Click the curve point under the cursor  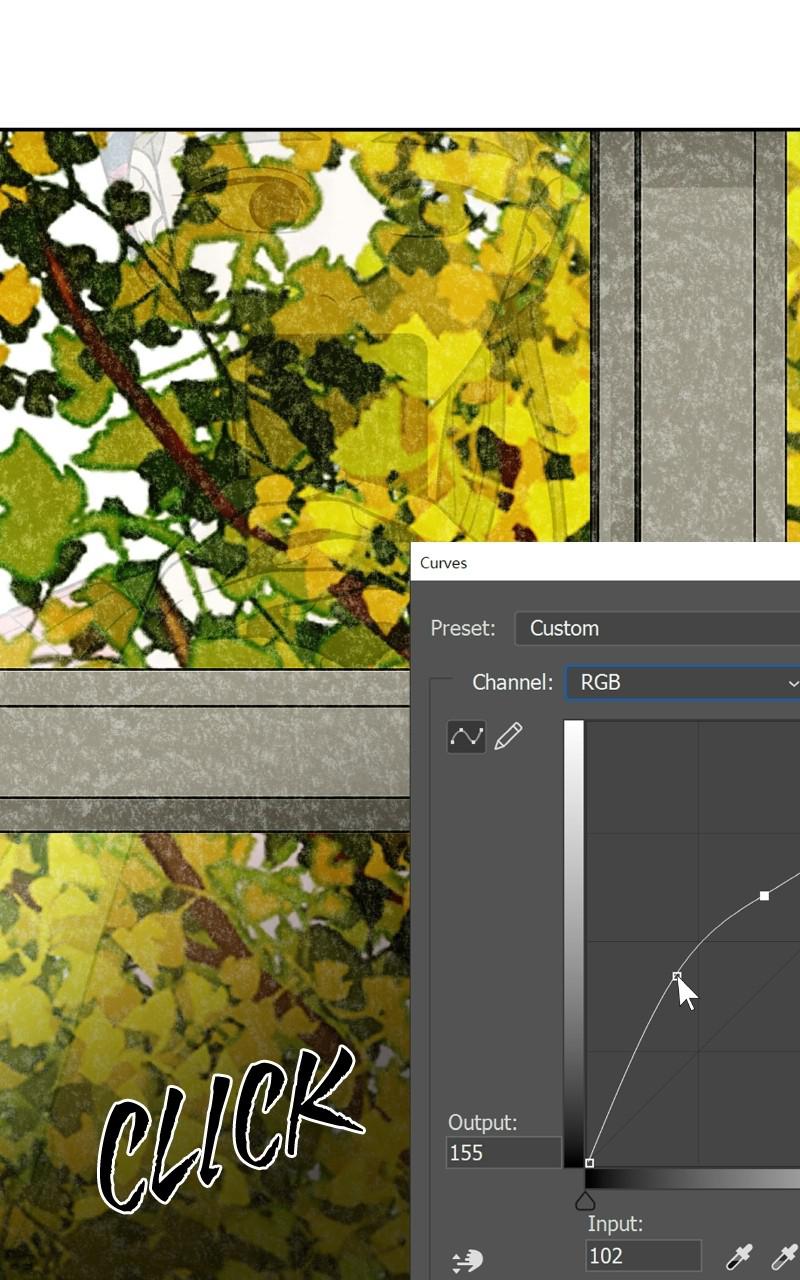(677, 976)
